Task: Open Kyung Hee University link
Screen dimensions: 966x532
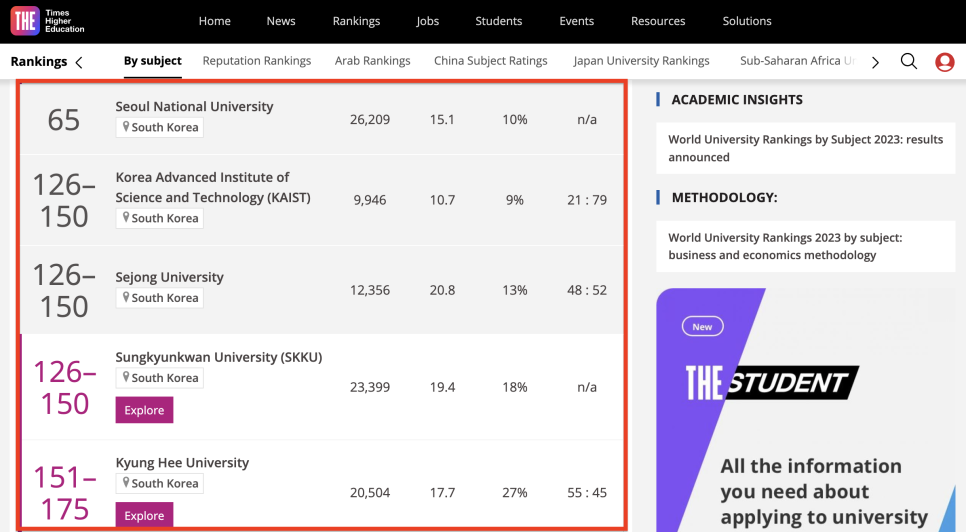Action: click(x=182, y=462)
